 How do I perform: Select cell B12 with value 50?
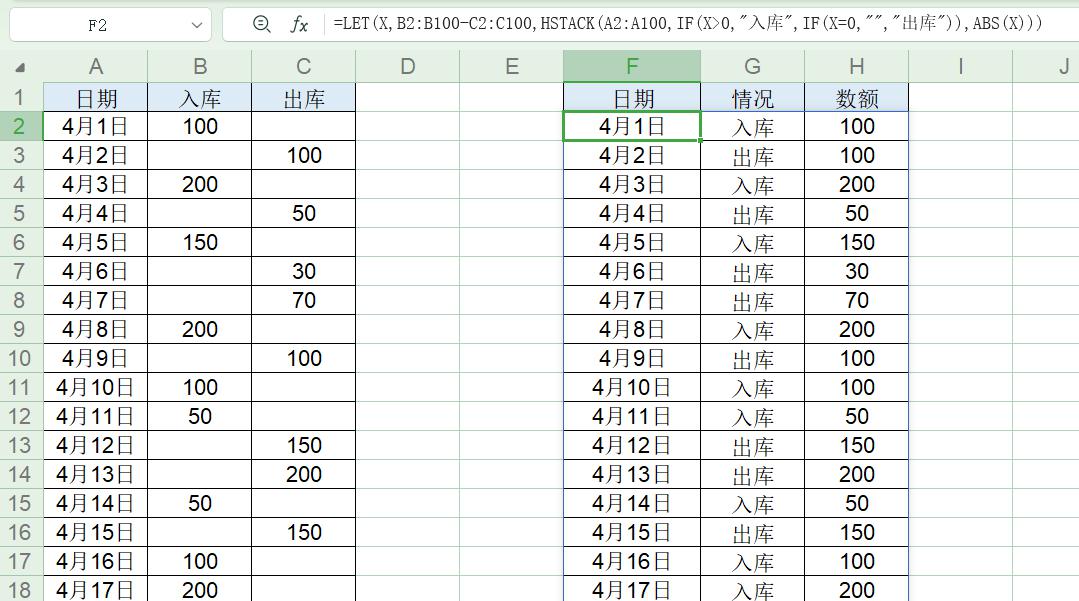(200, 416)
